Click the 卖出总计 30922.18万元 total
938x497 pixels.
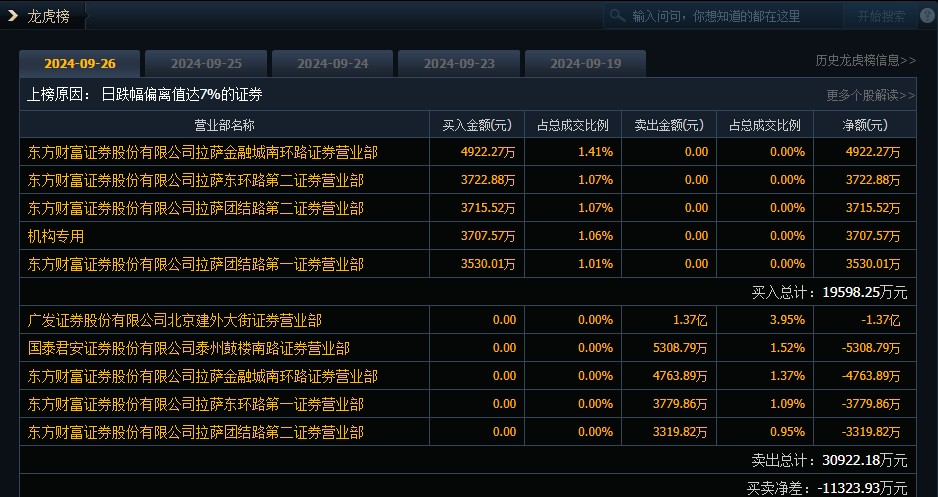pyautogui.click(x=829, y=461)
